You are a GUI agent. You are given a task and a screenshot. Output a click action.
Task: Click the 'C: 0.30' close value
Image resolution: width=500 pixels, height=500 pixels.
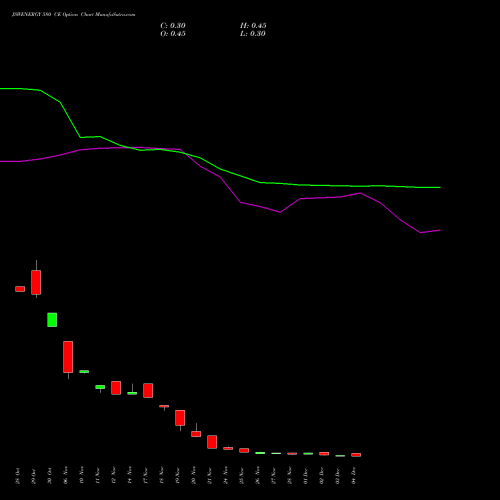coord(173,26)
